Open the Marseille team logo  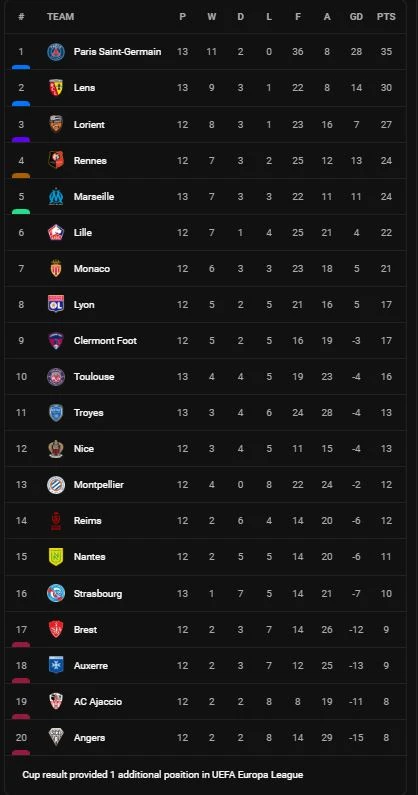(56, 196)
